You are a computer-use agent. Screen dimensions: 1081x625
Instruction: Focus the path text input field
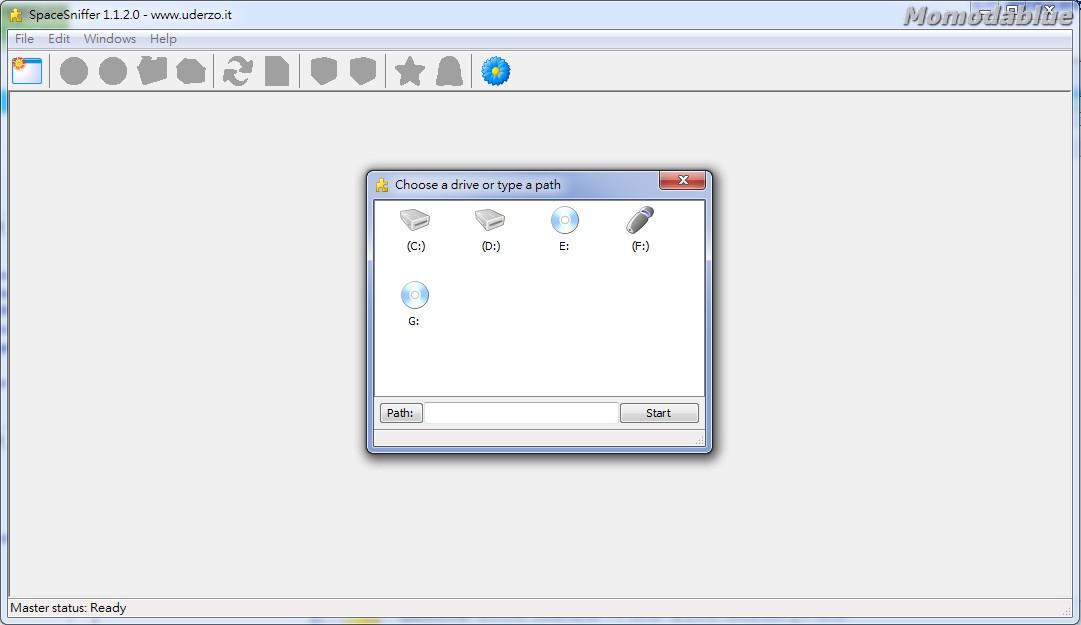[521, 413]
